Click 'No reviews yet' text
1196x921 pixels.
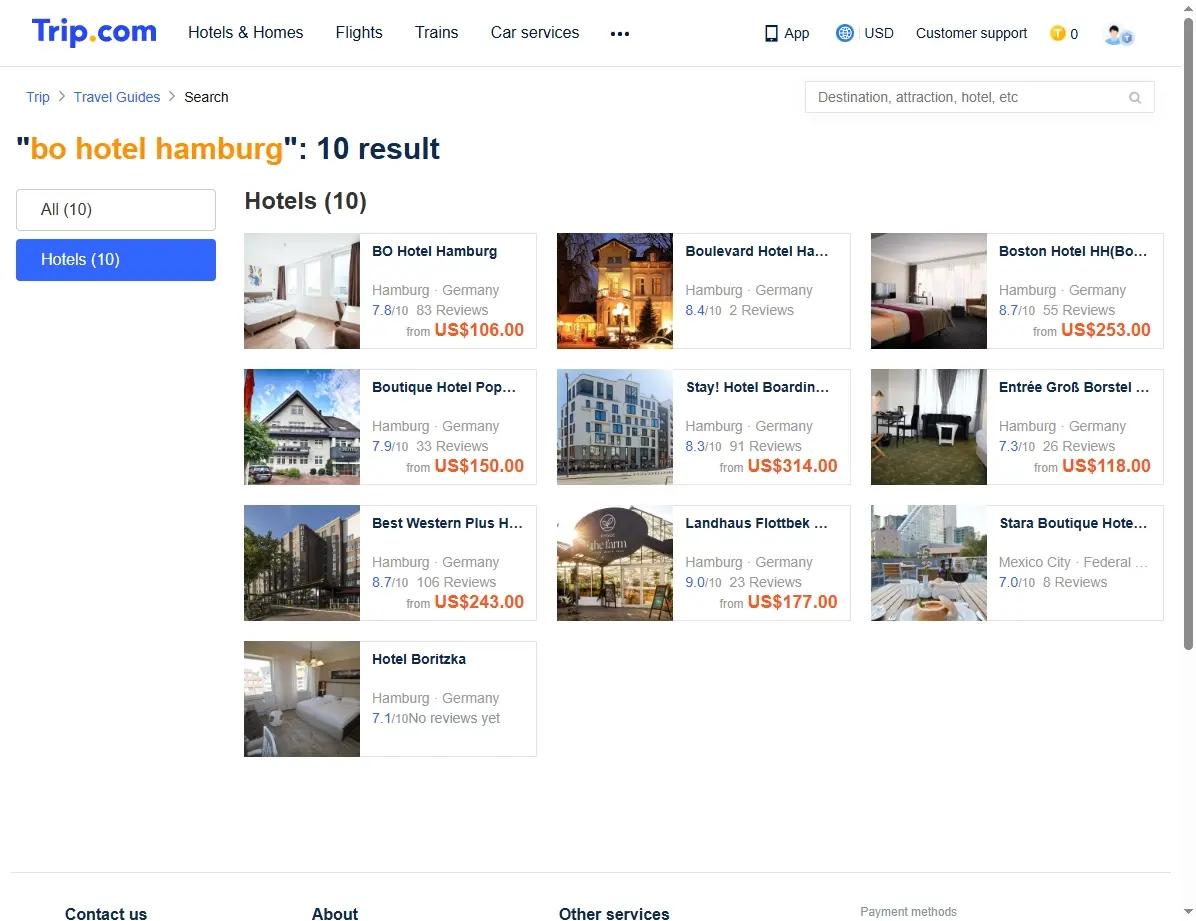pos(454,718)
